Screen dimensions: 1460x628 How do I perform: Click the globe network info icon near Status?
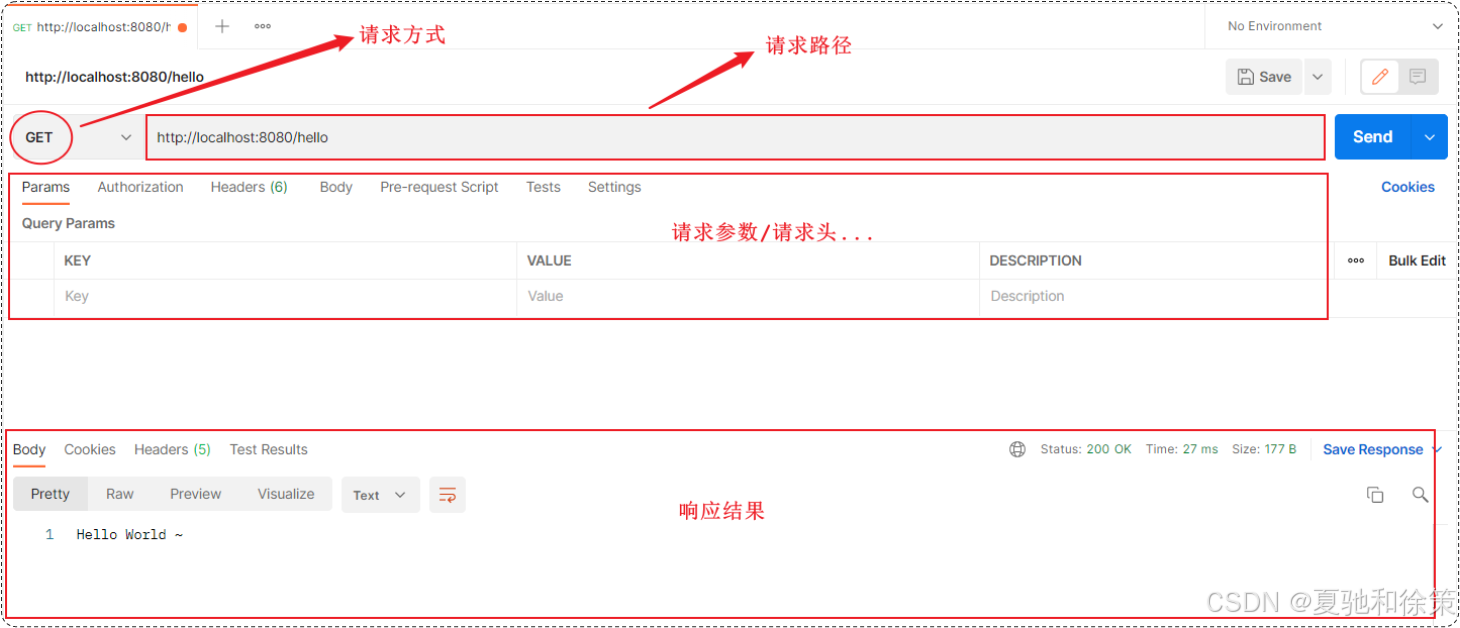1017,449
